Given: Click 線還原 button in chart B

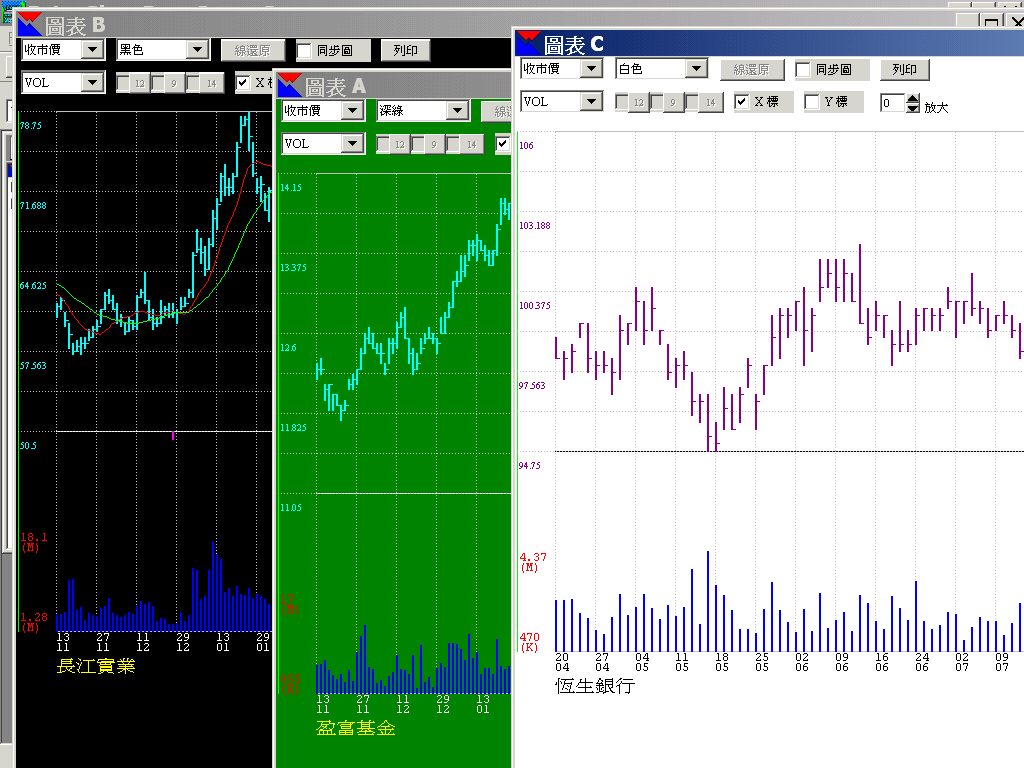Looking at the screenshot, I should 252,50.
